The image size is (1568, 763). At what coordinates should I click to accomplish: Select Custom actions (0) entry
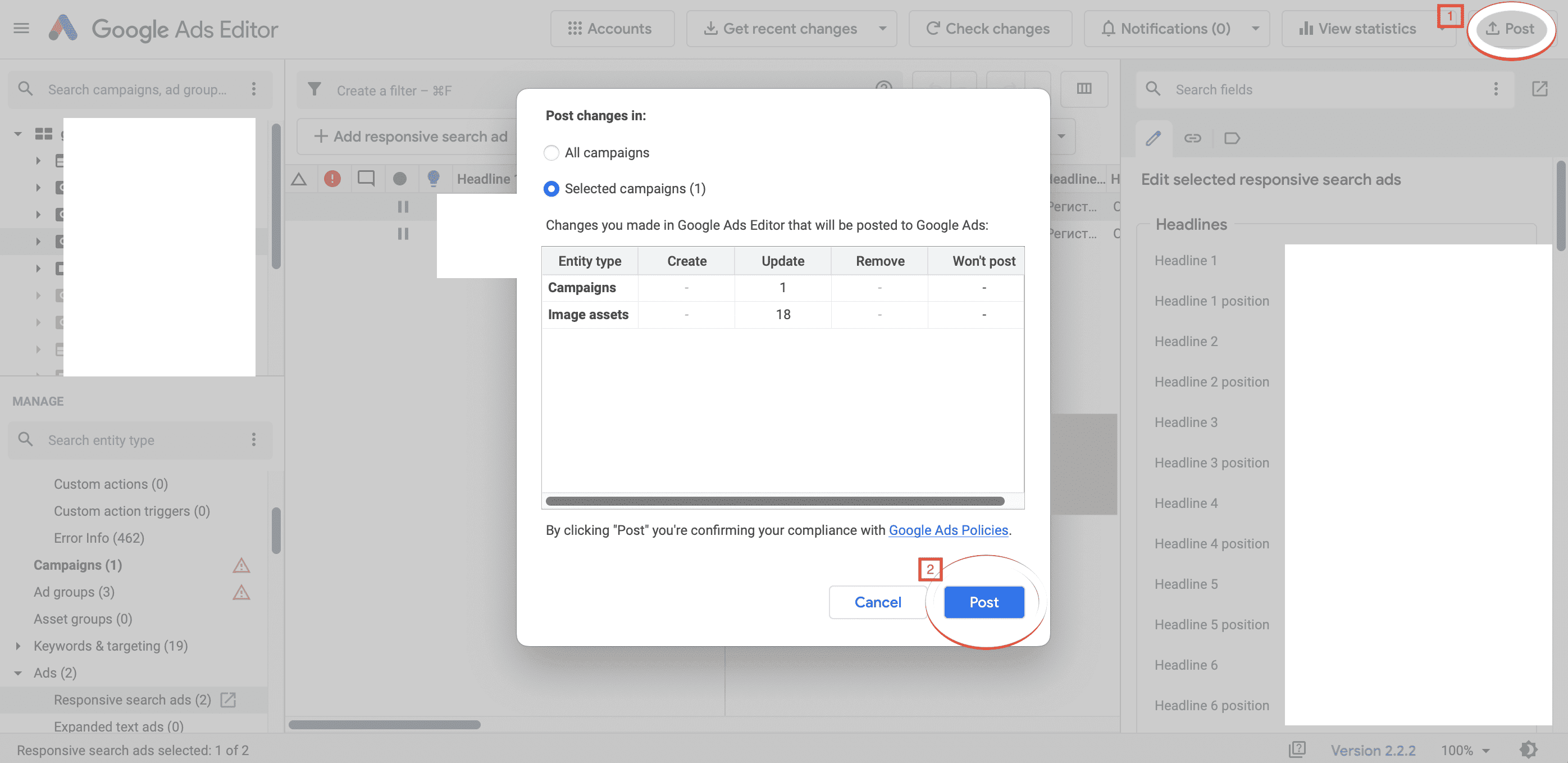coord(111,484)
